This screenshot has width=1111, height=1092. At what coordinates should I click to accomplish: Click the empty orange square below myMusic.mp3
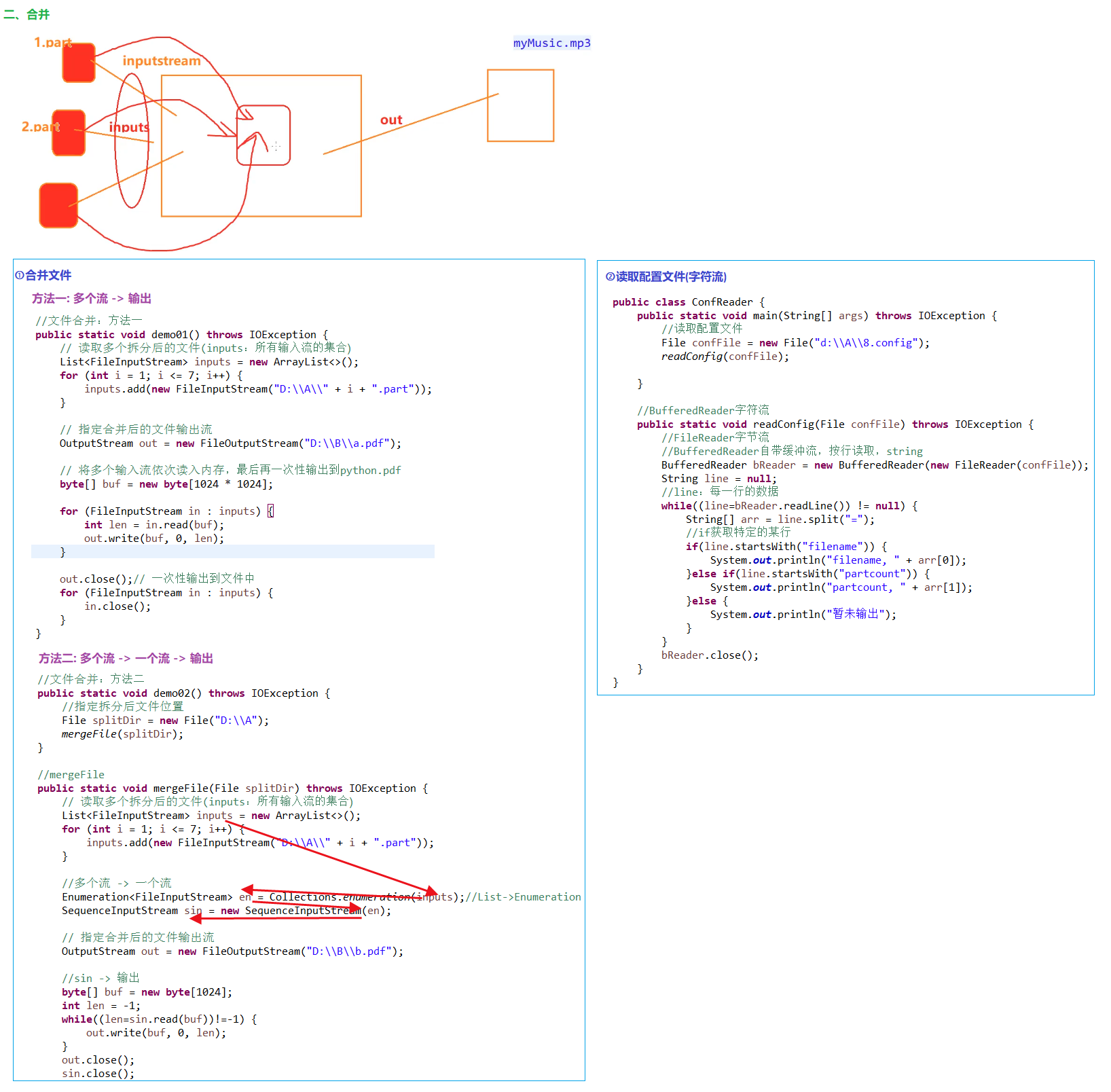[520, 105]
